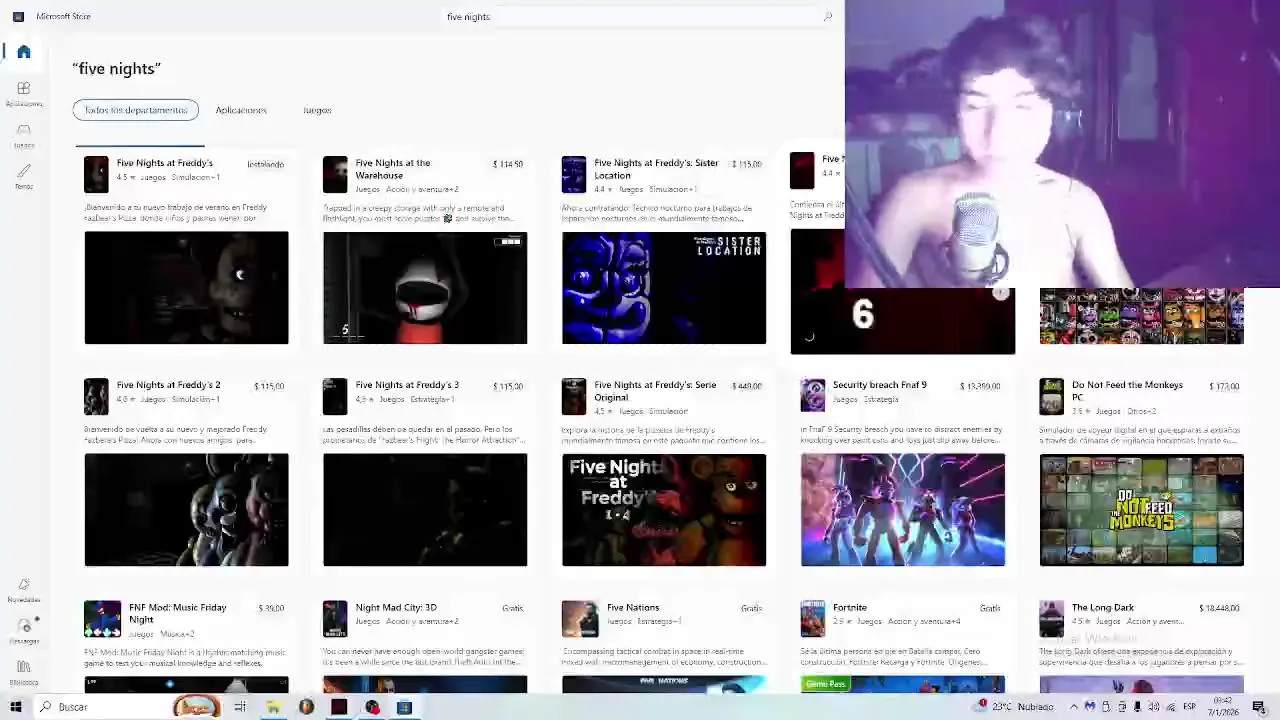Open the taskbar volume icon
The image size is (1280, 720).
pyautogui.click(x=1155, y=706)
